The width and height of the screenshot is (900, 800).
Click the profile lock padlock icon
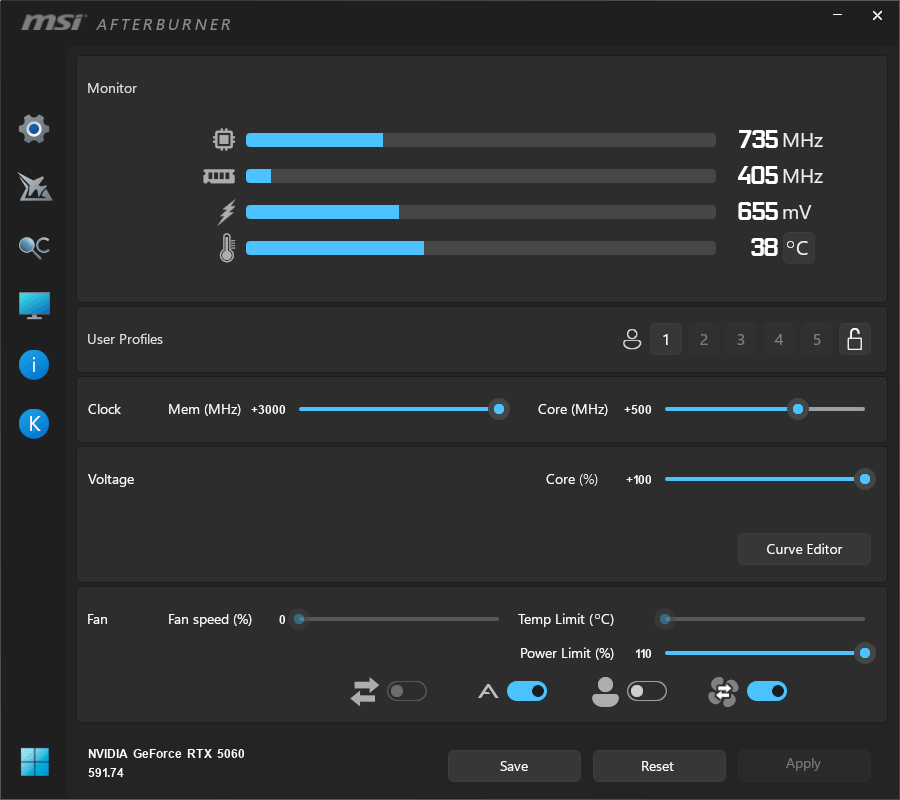click(855, 339)
